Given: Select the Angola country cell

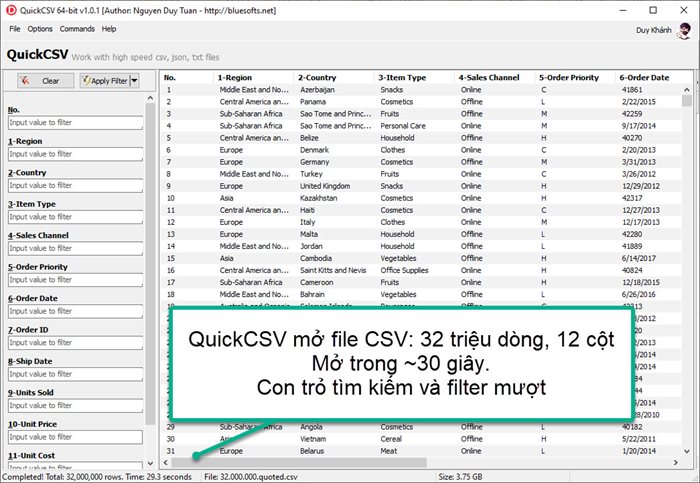Looking at the screenshot, I should pyautogui.click(x=311, y=427).
